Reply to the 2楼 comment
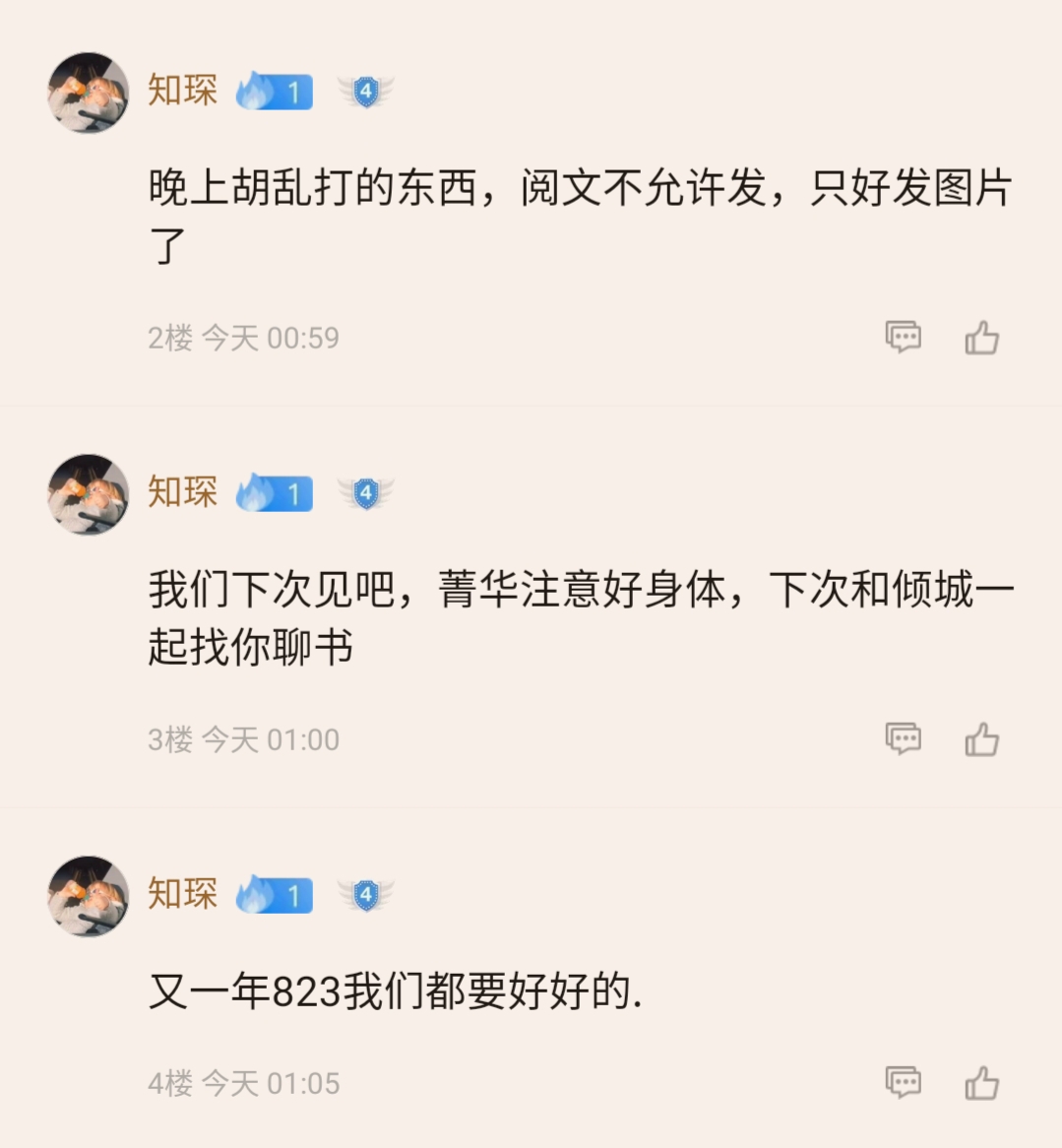Screen dimensions: 1062x1148 coord(903,338)
